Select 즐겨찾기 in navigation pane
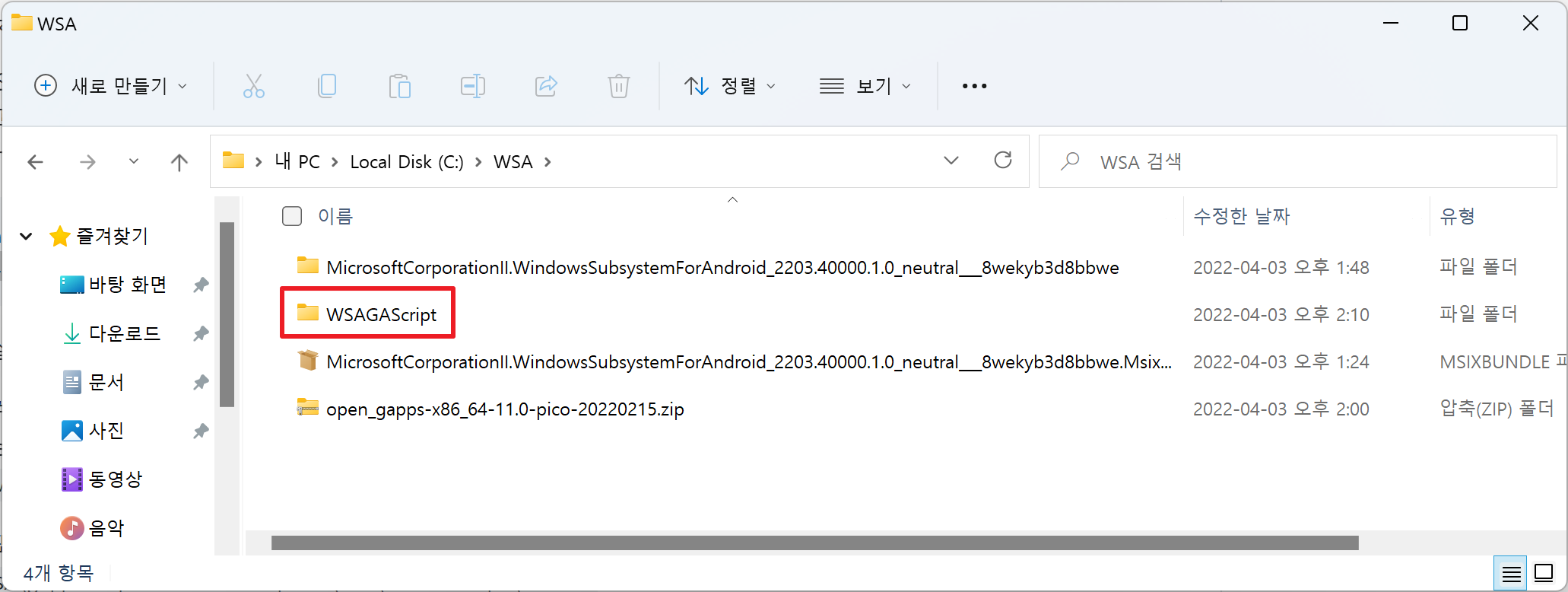Screen dimensions: 1568x592 [99, 236]
